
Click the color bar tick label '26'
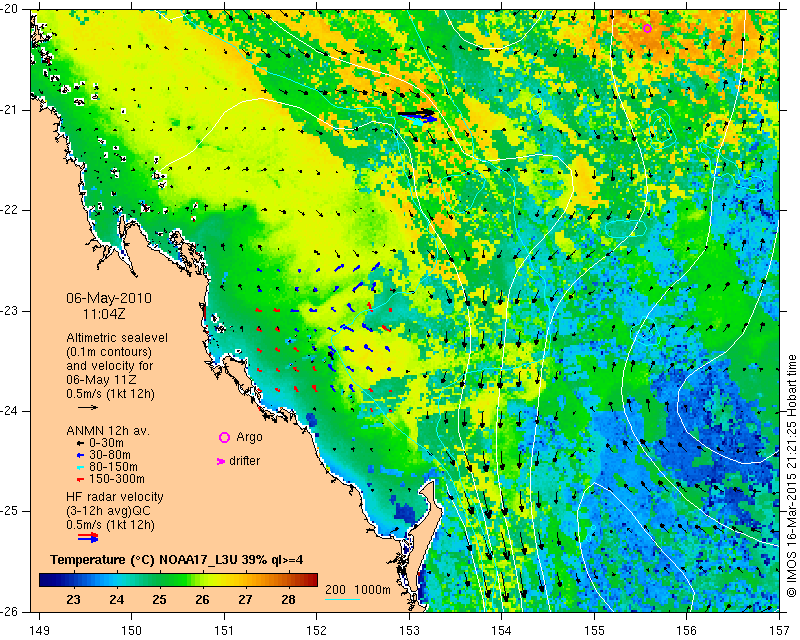pos(203,600)
